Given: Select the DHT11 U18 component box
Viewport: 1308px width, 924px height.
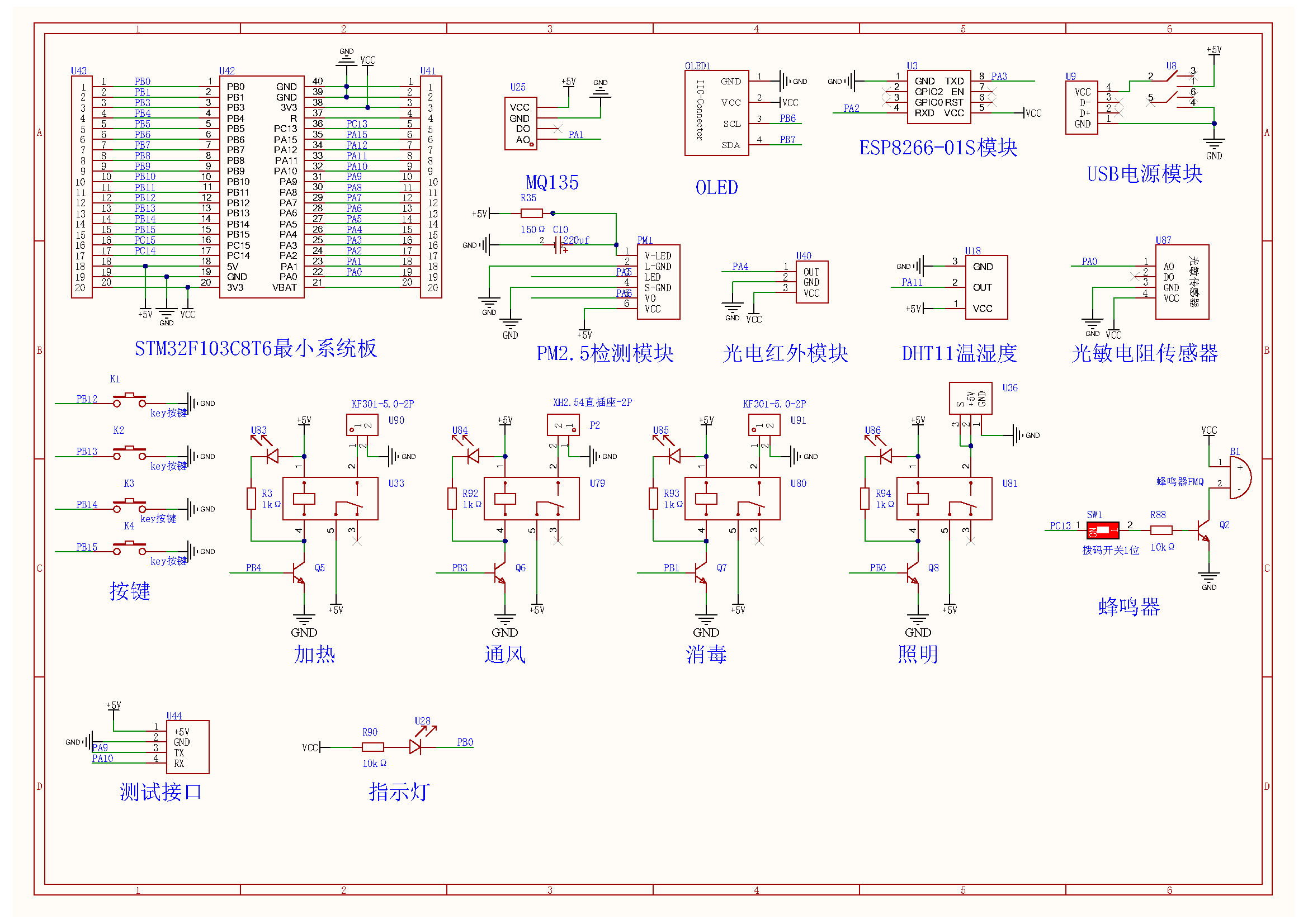Looking at the screenshot, I should 986,287.
